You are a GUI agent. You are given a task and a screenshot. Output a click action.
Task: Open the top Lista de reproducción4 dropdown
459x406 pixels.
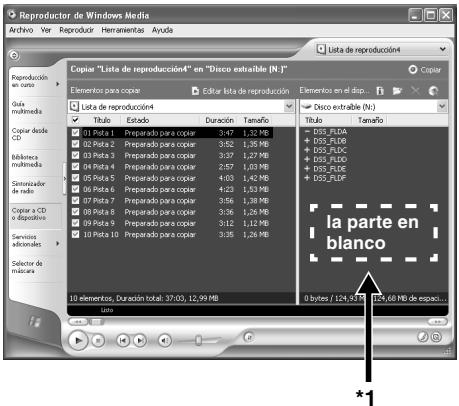tap(442, 49)
